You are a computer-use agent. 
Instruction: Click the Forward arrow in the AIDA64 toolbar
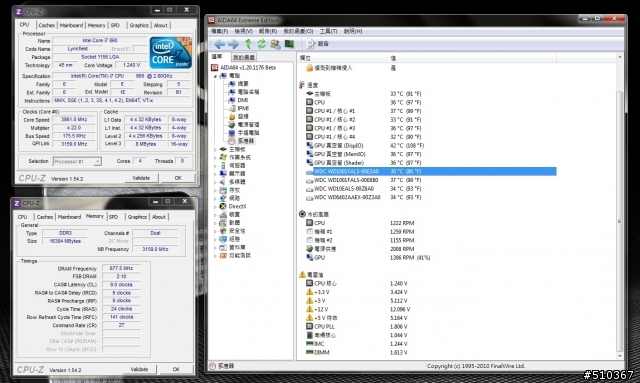(233, 44)
